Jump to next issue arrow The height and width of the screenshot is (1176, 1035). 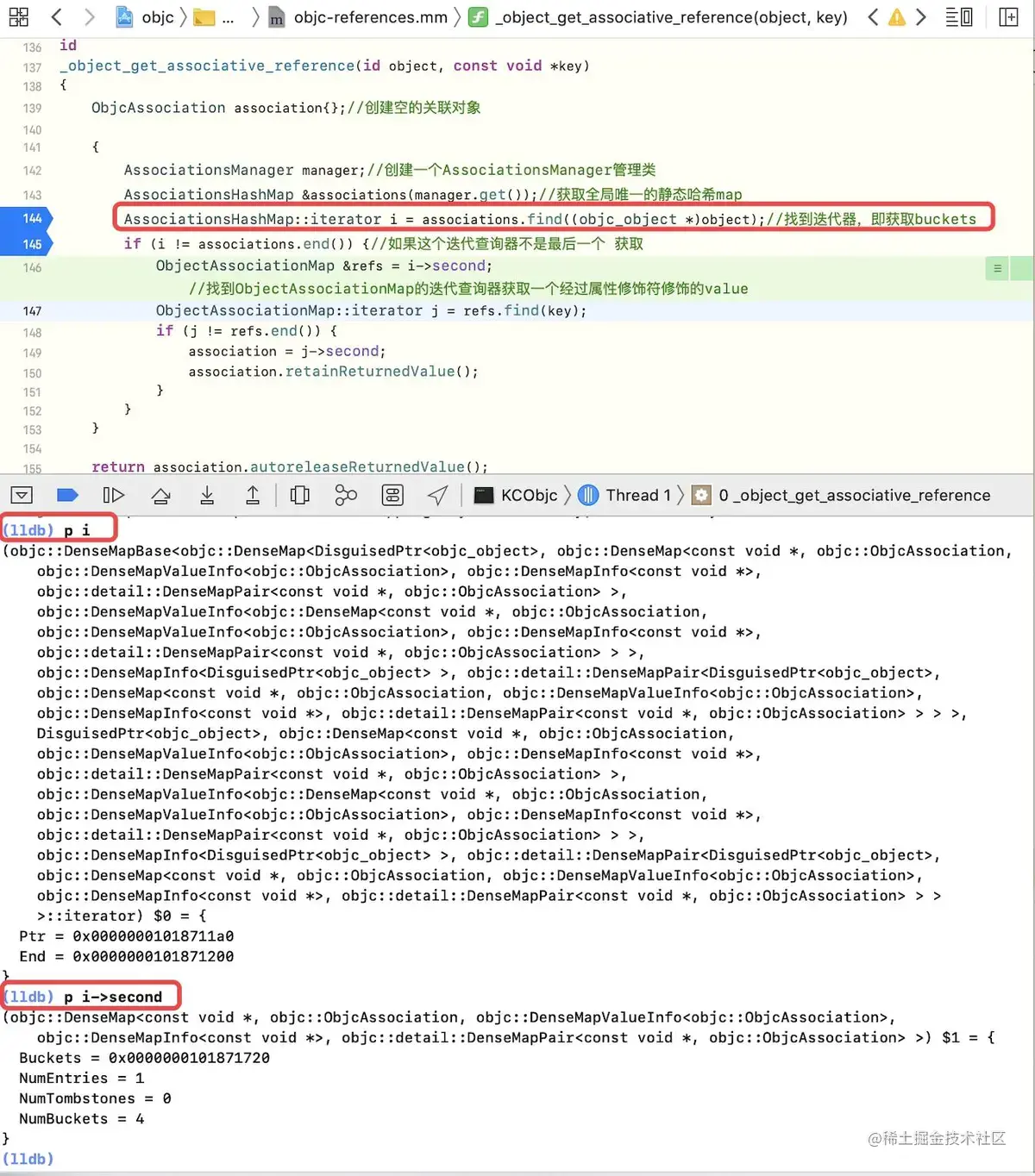(921, 16)
